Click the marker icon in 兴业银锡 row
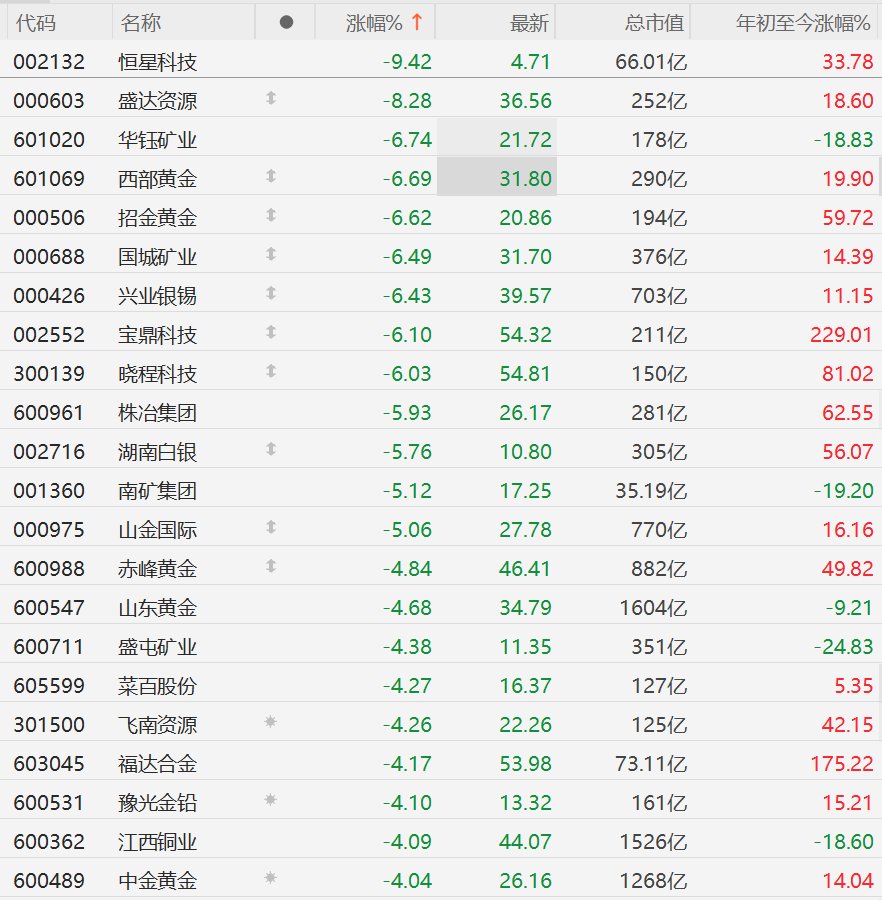Screen dimensions: 882x900 pyautogui.click(x=271, y=294)
